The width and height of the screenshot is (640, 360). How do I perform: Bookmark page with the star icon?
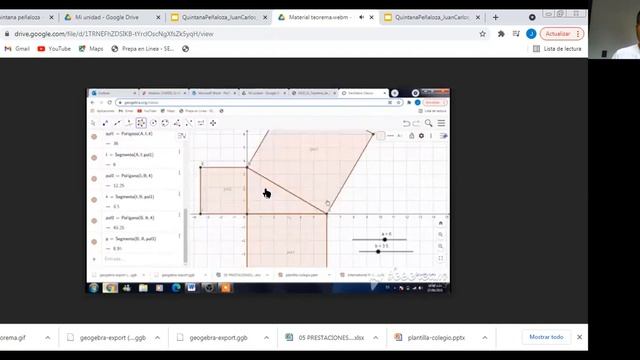(482, 34)
